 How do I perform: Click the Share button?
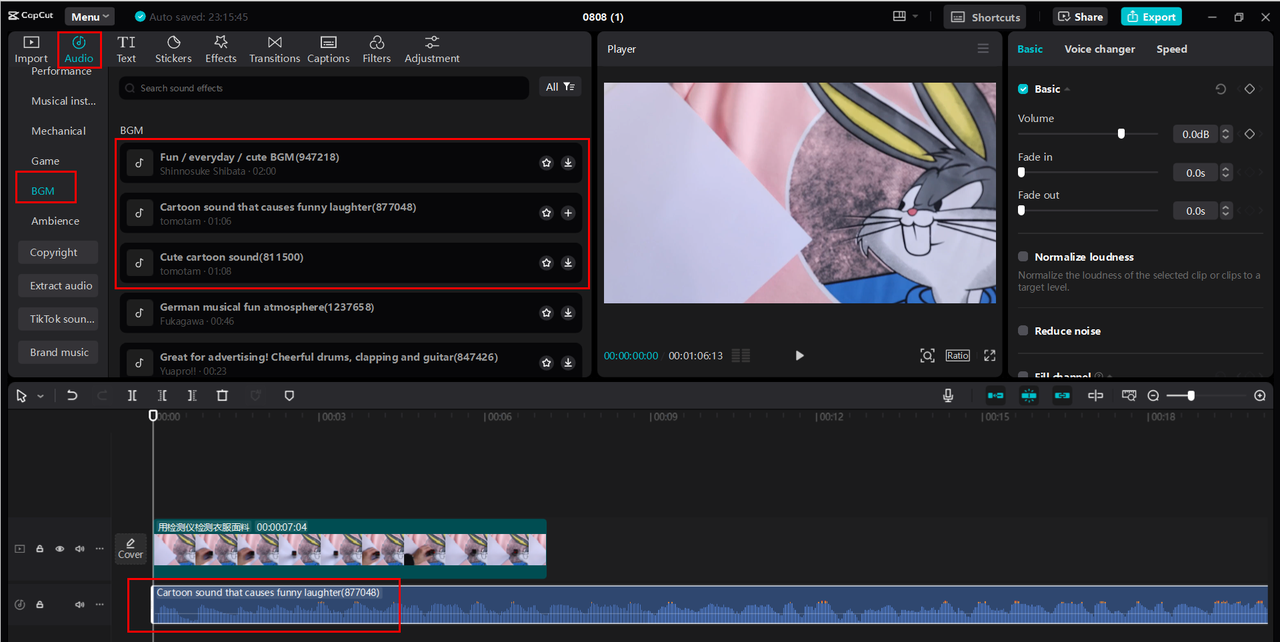1080,17
